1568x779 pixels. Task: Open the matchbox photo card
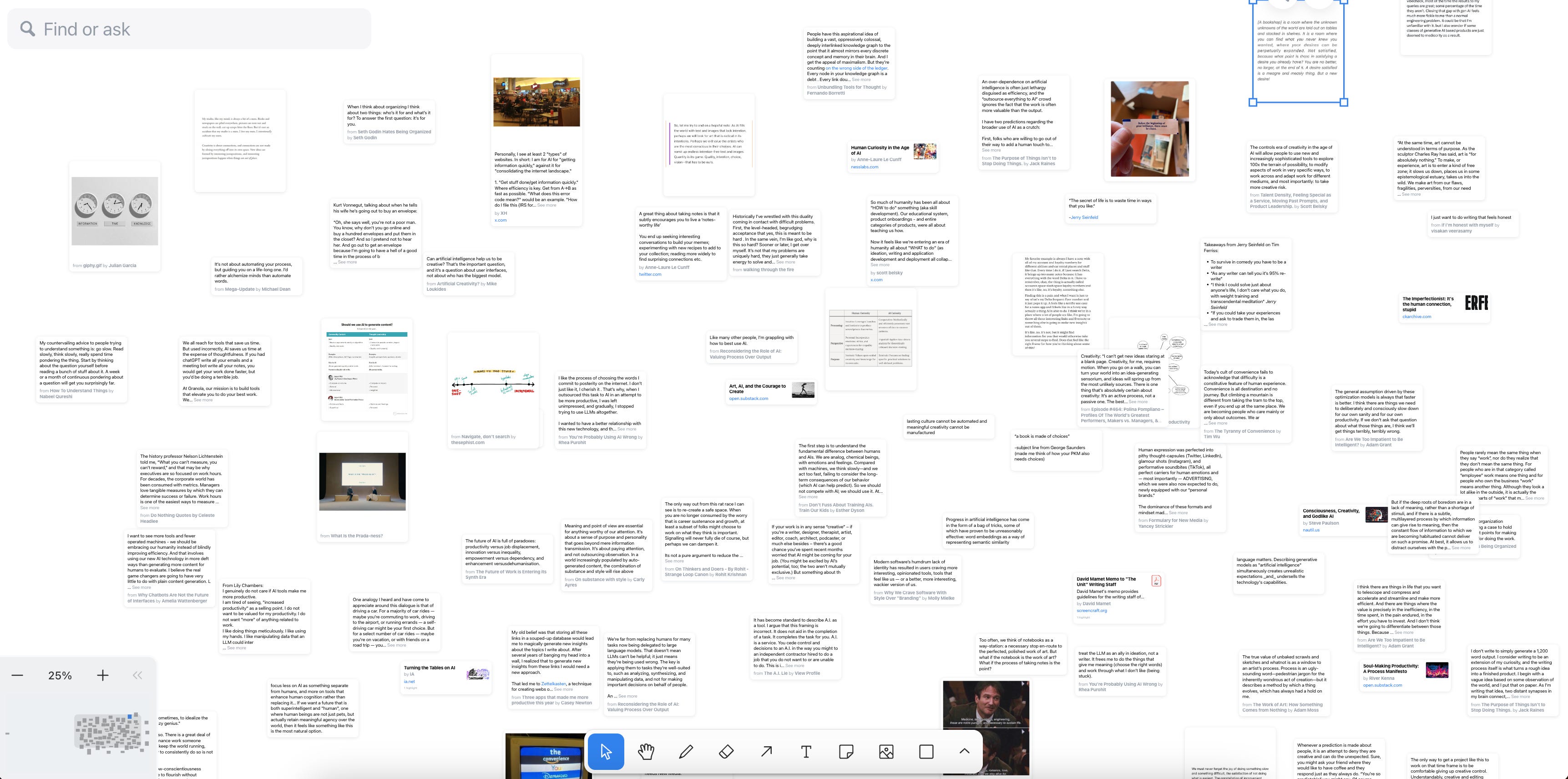point(1150,129)
